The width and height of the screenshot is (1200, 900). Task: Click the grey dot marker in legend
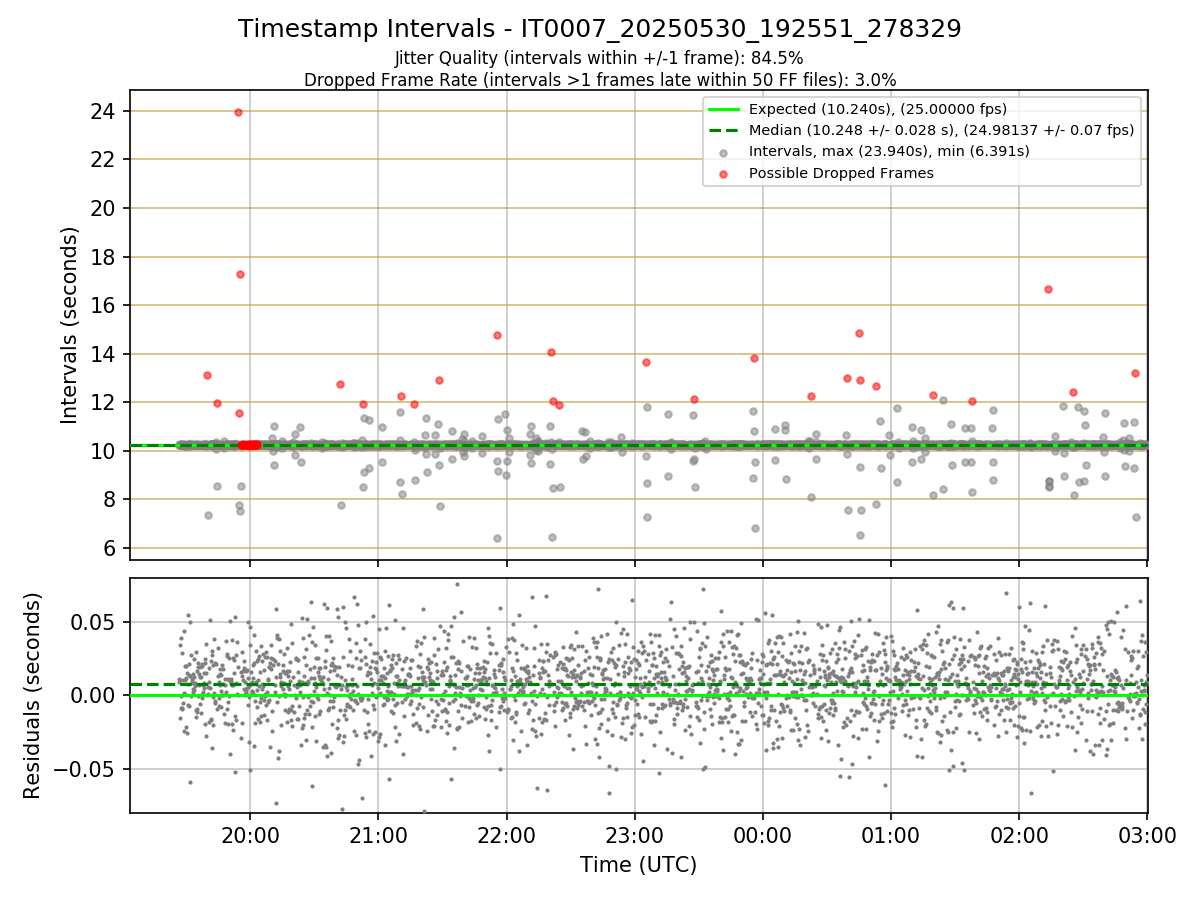725,152
